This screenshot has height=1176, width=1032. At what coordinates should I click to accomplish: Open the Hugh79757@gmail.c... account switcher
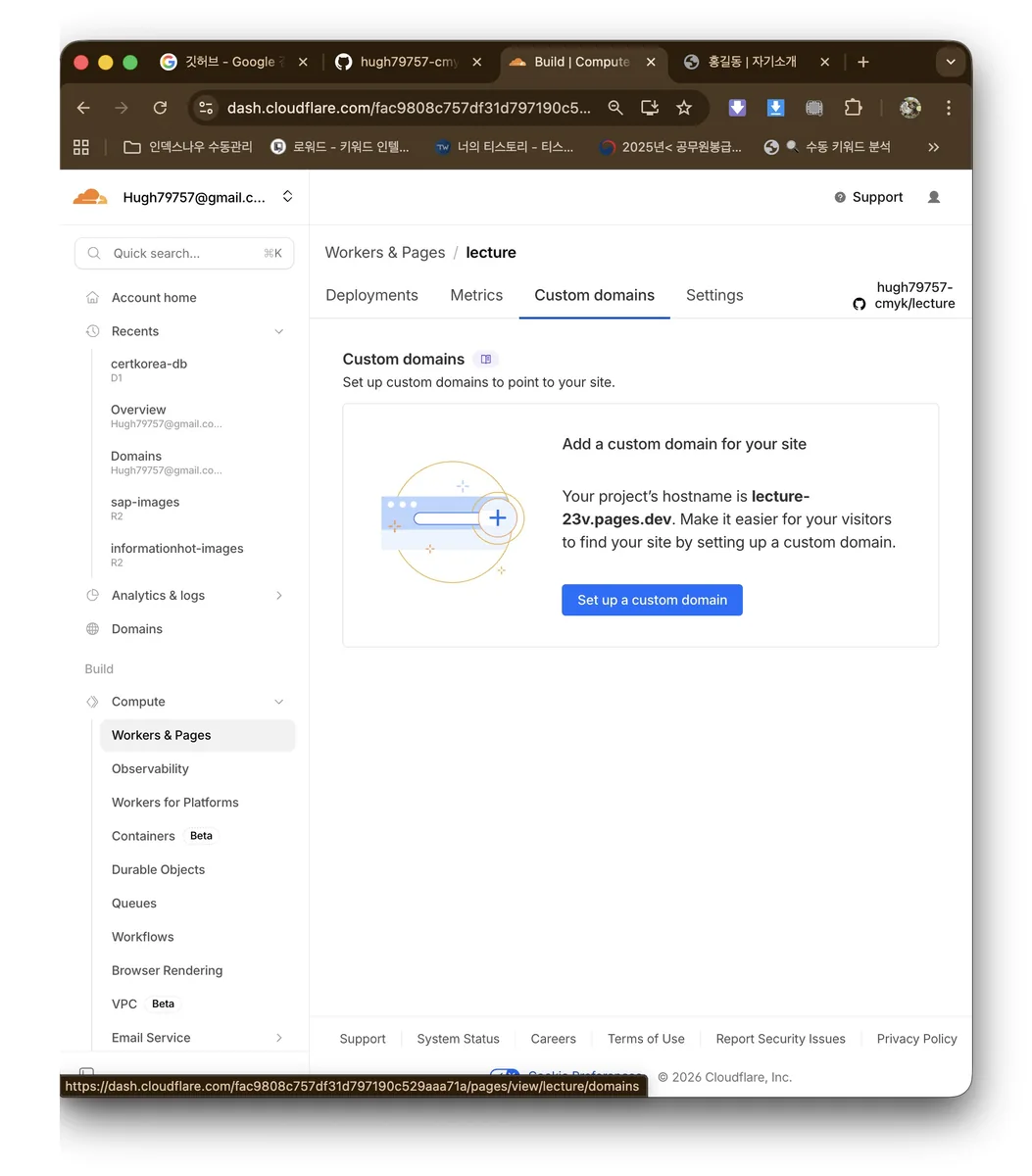184,197
